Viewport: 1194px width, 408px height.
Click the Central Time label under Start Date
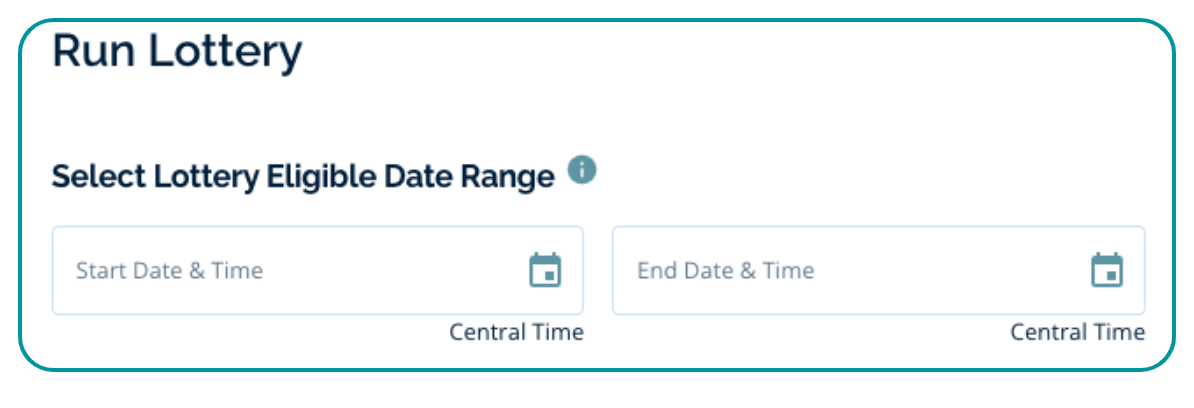(516, 332)
